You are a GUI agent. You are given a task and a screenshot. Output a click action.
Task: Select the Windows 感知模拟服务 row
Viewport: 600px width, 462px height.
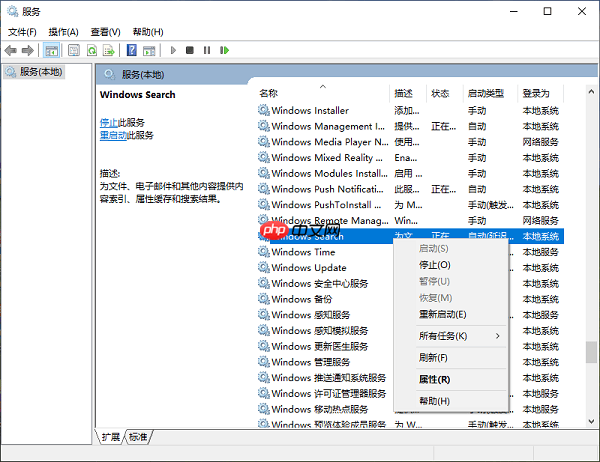pos(410,330)
